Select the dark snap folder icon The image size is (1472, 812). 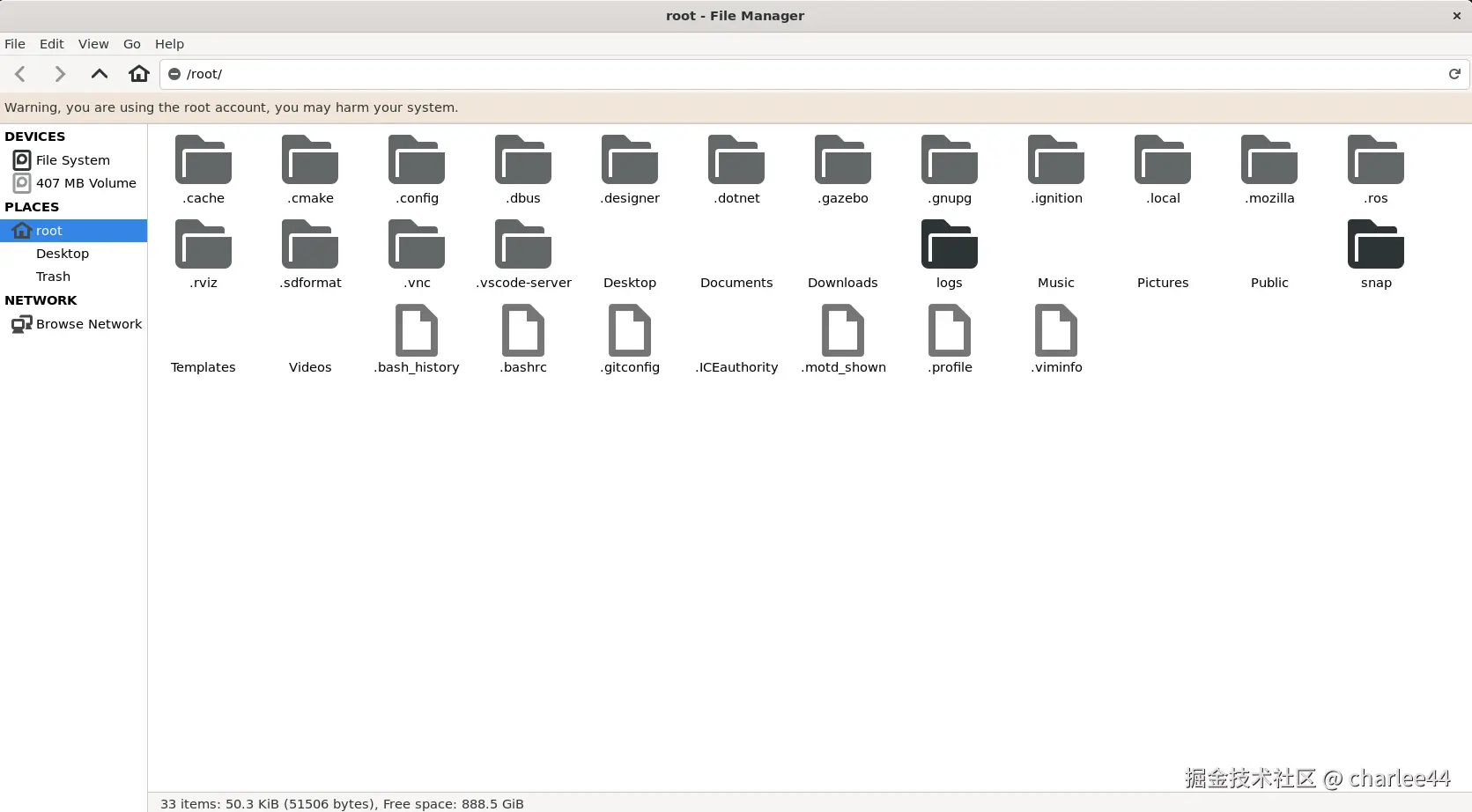1376,244
